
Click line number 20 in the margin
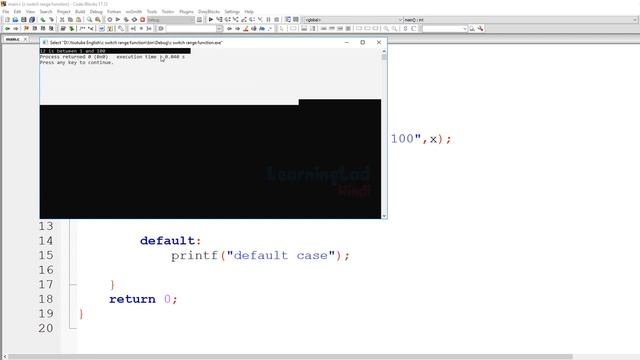pyautogui.click(x=46, y=328)
